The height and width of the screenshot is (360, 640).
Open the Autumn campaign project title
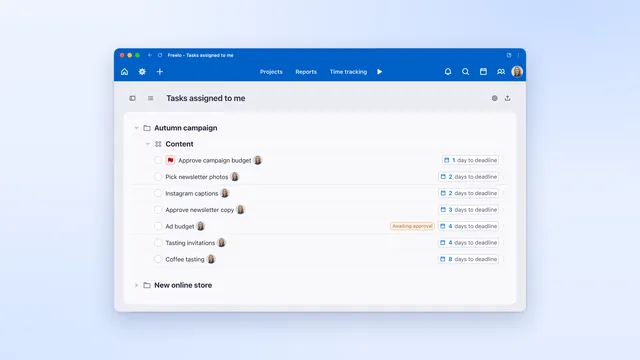click(186, 128)
